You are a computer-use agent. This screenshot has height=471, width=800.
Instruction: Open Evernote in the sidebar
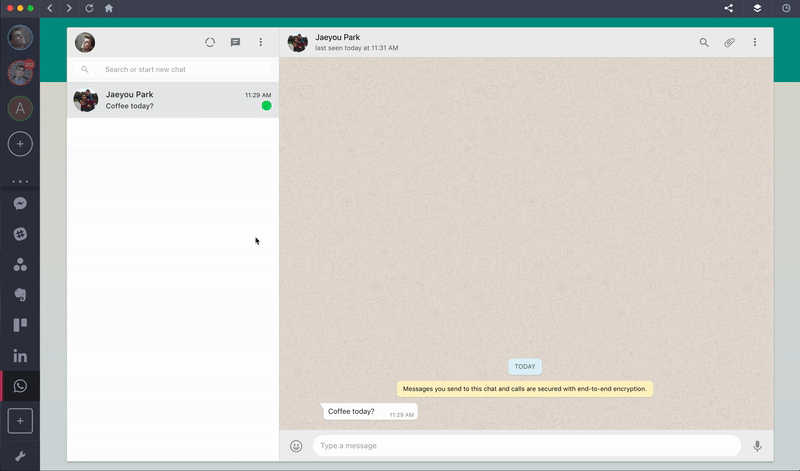pyautogui.click(x=20, y=294)
